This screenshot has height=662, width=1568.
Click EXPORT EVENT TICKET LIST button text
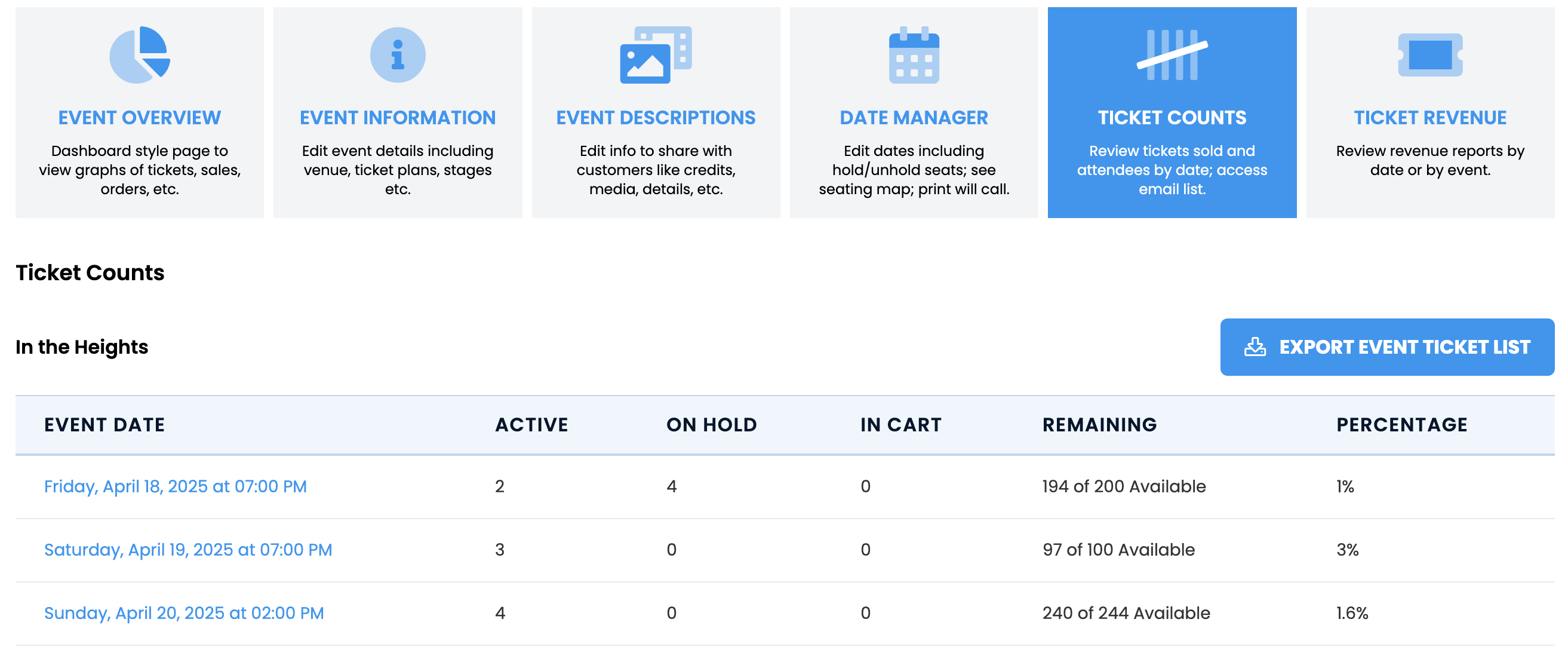tap(1404, 347)
